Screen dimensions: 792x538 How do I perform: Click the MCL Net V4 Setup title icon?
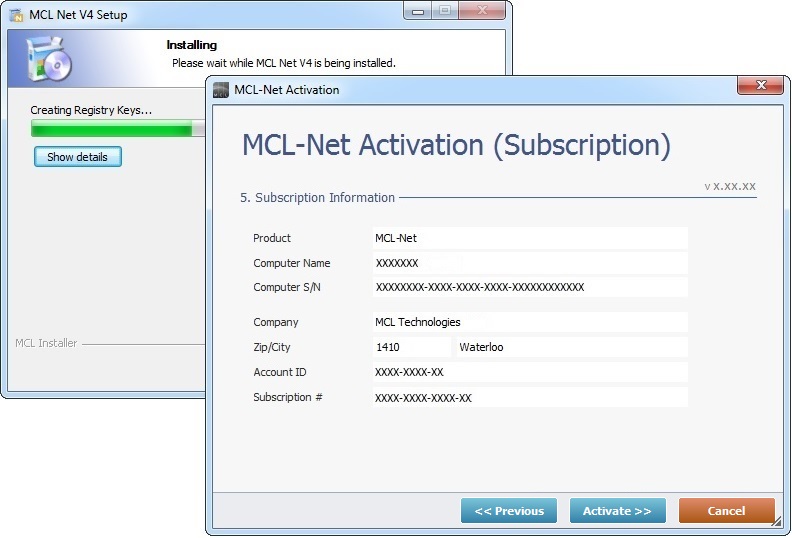tap(17, 15)
